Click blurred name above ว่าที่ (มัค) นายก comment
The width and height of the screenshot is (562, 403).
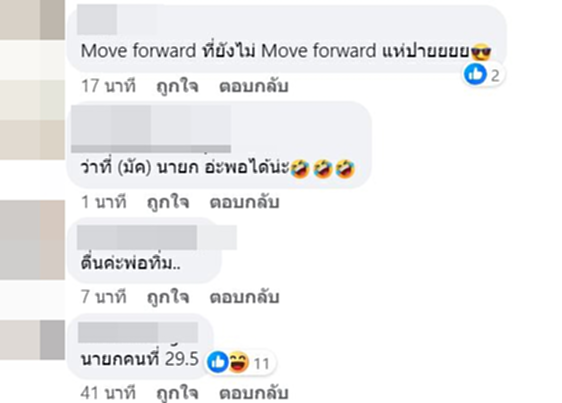coord(151,129)
